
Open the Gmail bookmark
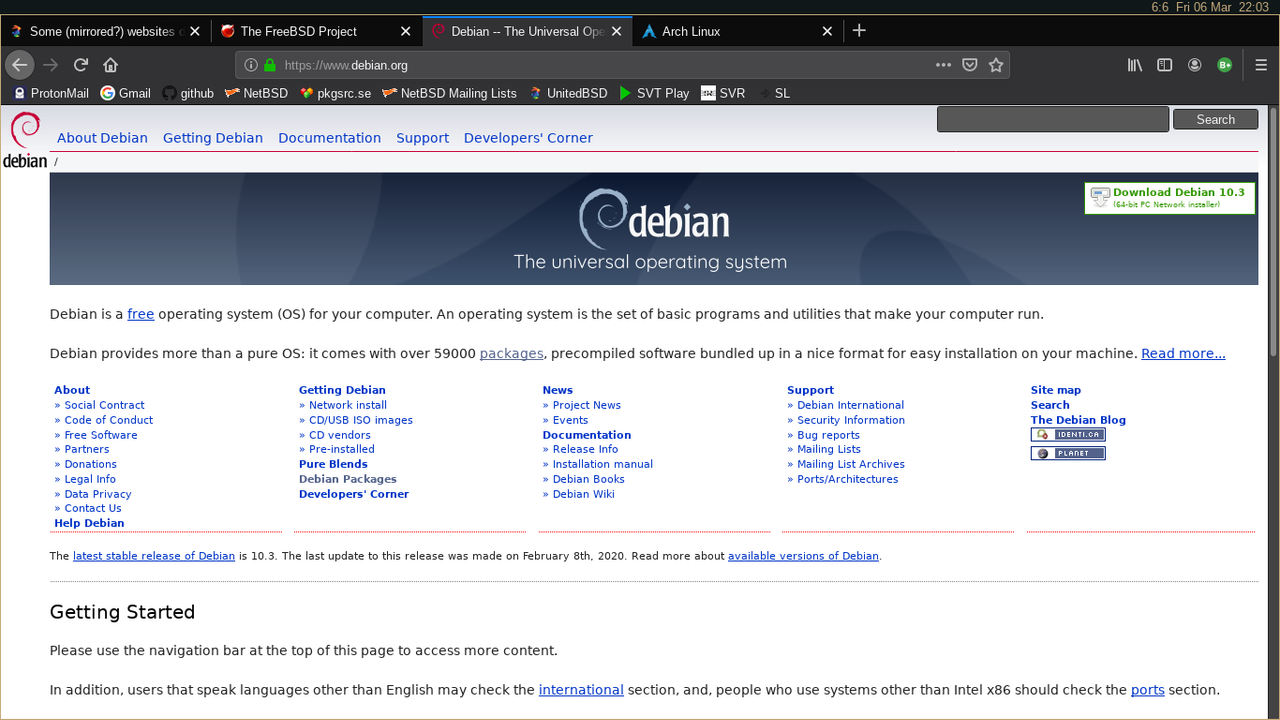125,93
